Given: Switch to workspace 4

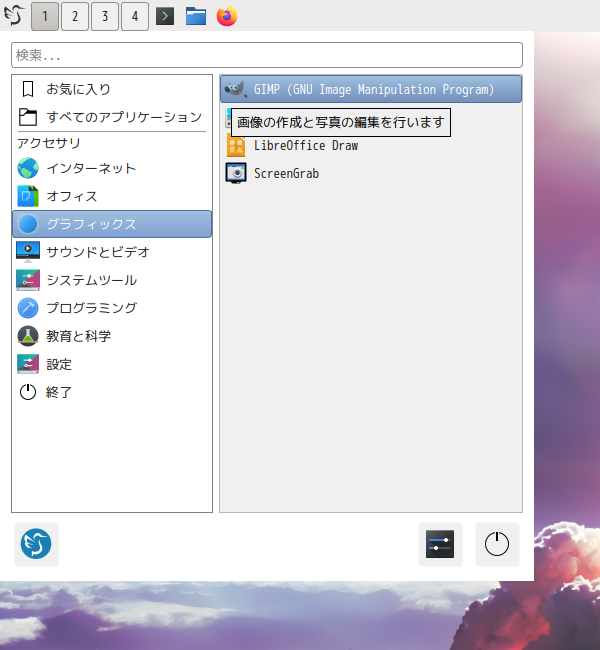Looking at the screenshot, I should [135, 16].
